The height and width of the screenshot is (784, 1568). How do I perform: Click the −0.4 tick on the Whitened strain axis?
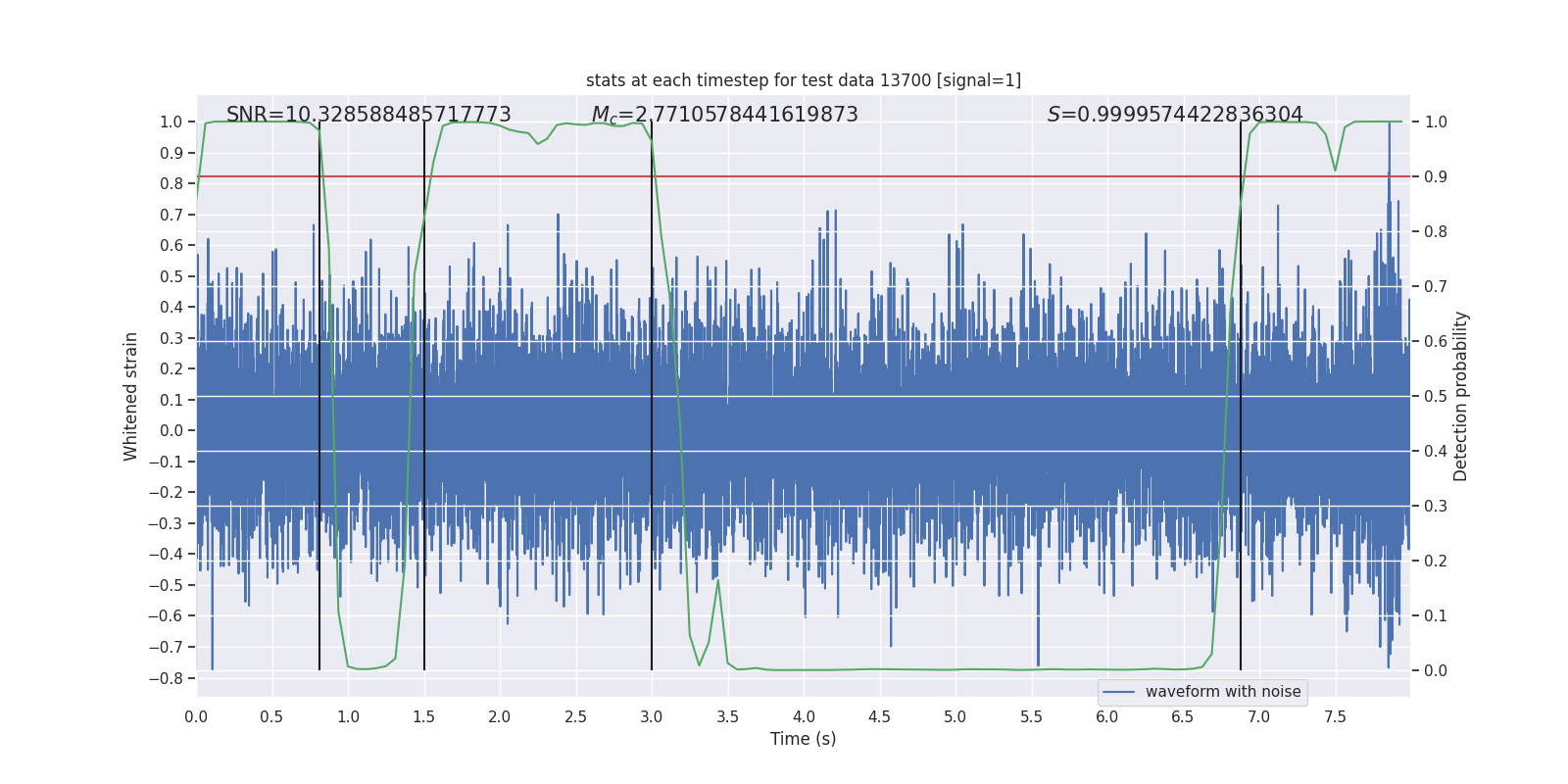tap(166, 554)
